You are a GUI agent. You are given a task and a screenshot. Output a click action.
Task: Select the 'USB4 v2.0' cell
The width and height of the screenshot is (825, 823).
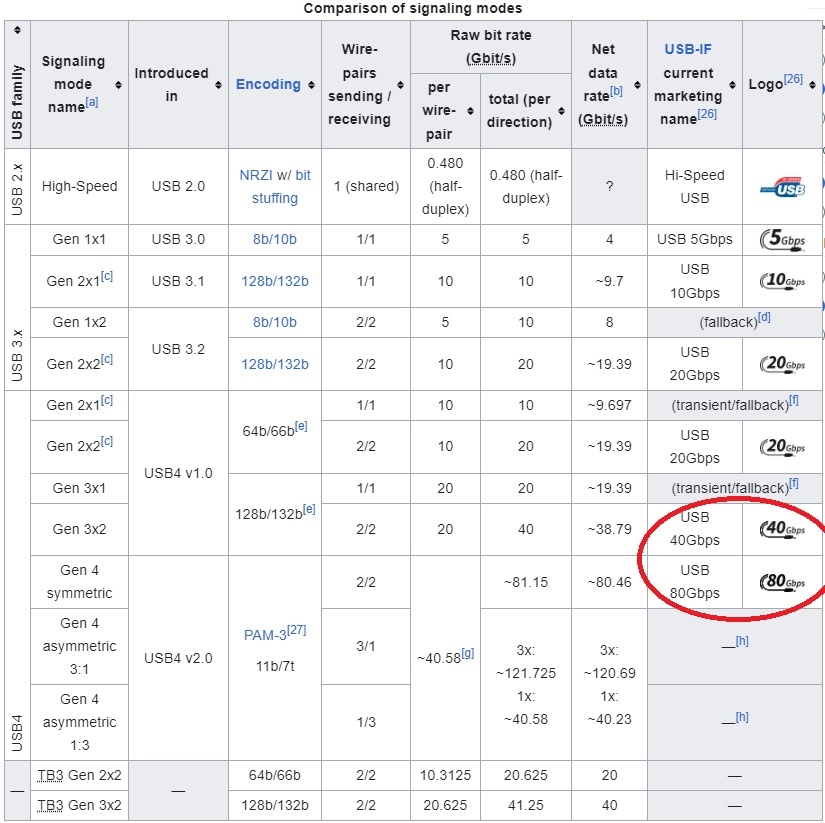pyautogui.click(x=178, y=658)
